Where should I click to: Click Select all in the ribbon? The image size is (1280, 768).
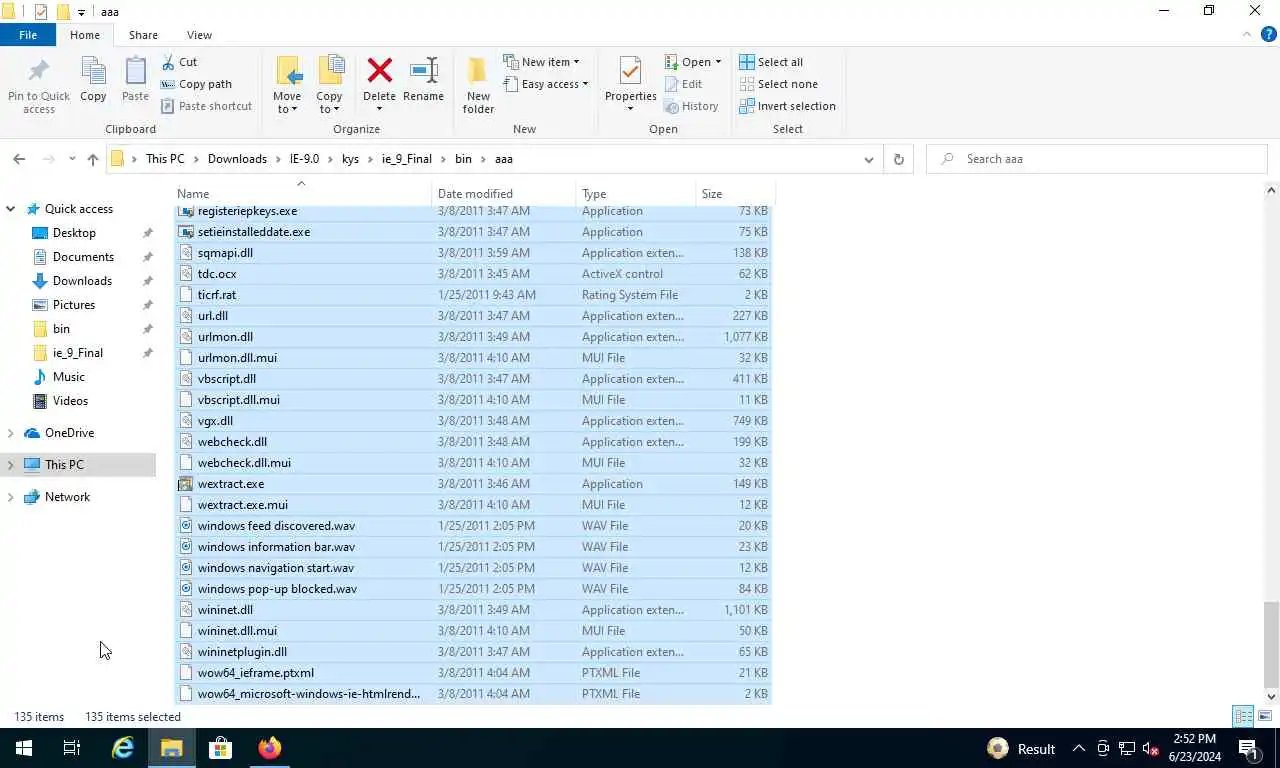click(771, 62)
